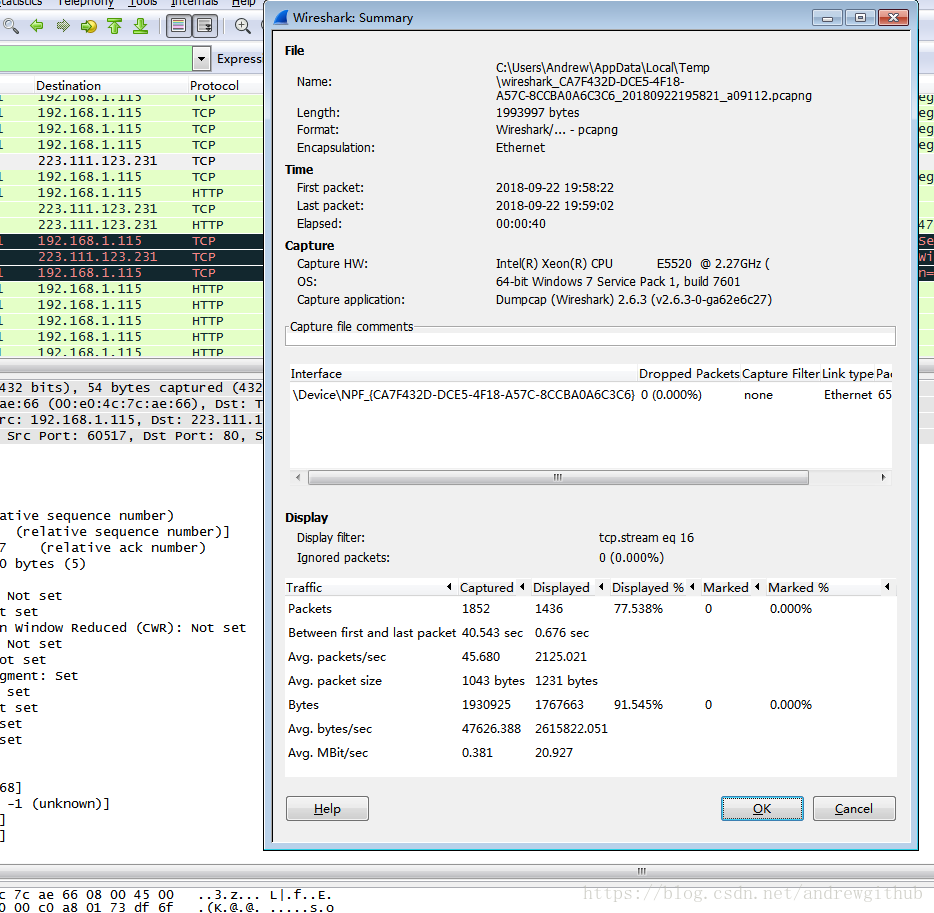Select the Avg. packet size row

pos(590,681)
